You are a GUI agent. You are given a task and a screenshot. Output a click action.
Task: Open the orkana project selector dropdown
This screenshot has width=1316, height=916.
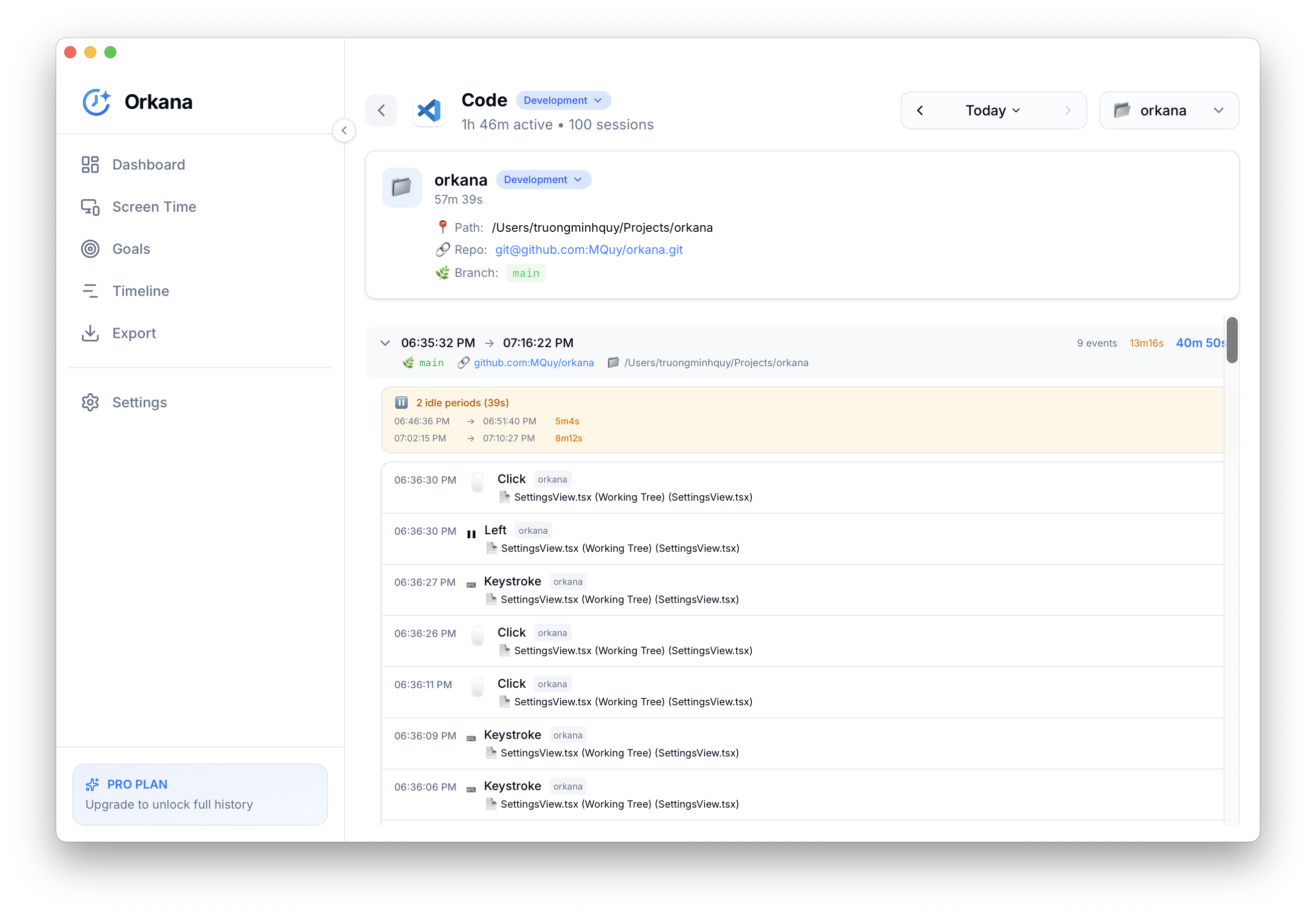[1169, 110]
